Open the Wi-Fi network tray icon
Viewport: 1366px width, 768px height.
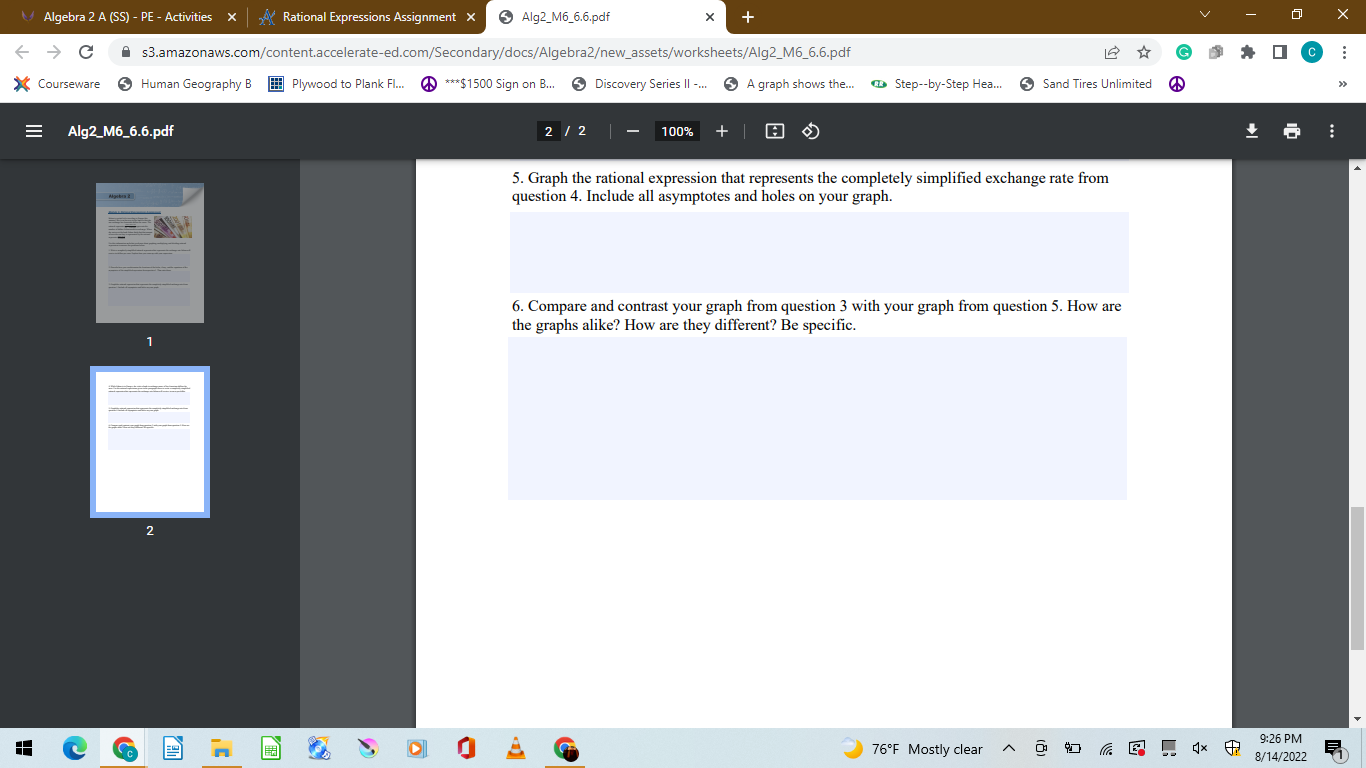1105,749
